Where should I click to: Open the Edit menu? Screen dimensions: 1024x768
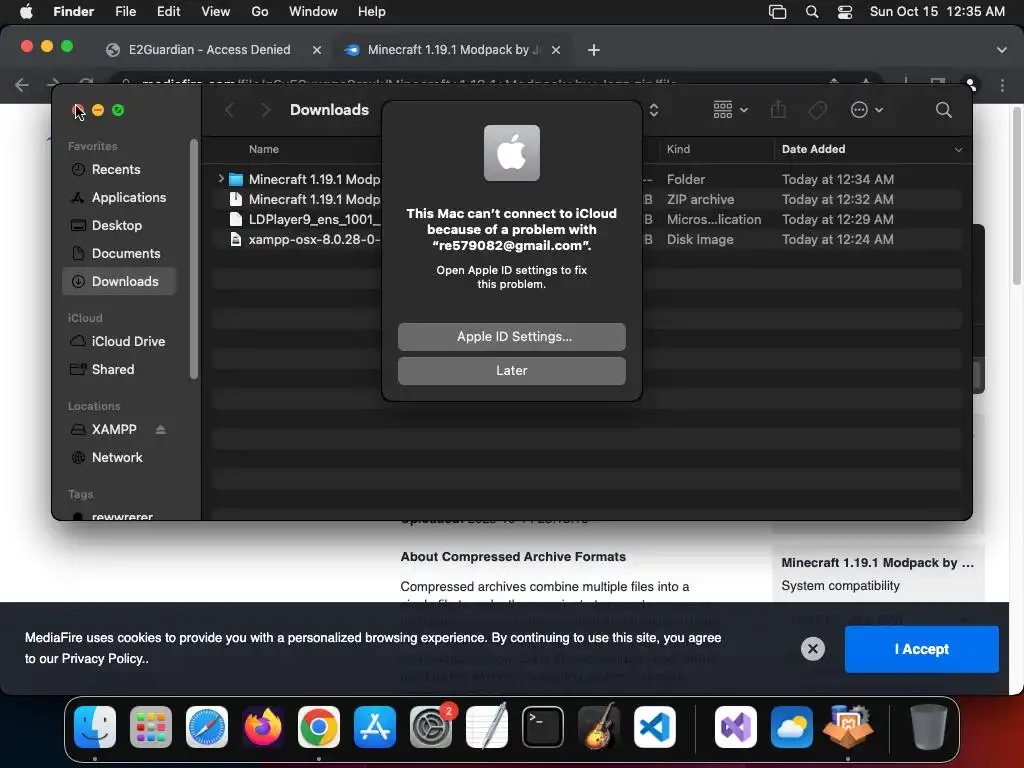coord(168,12)
